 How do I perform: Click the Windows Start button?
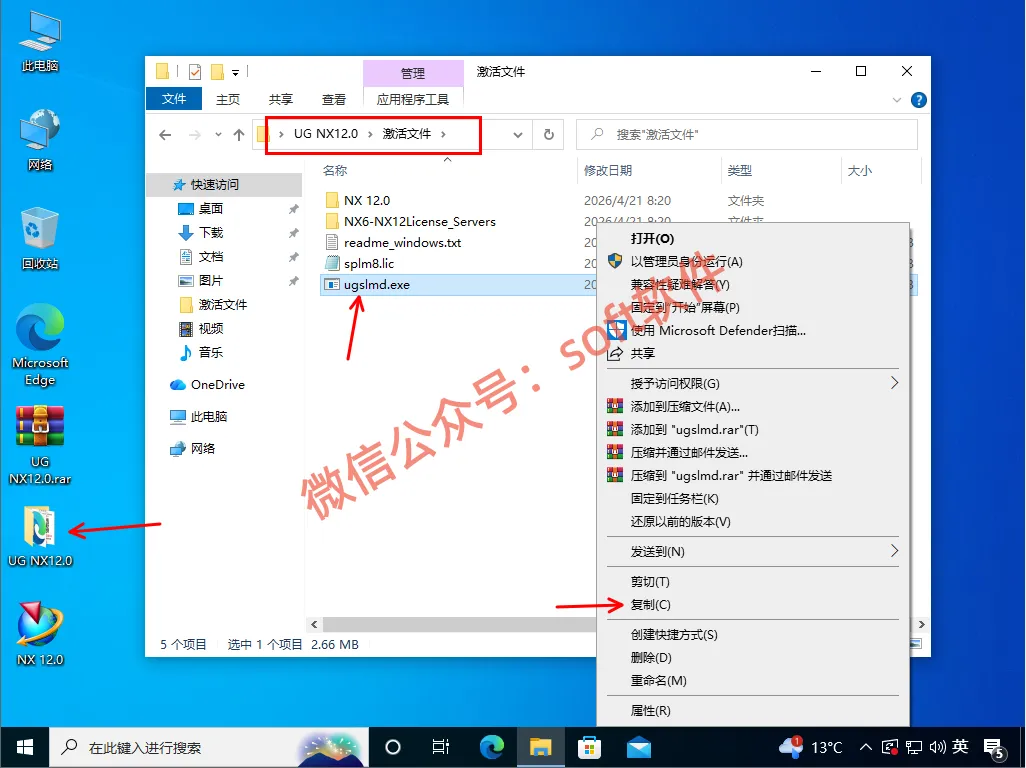coord(25,747)
